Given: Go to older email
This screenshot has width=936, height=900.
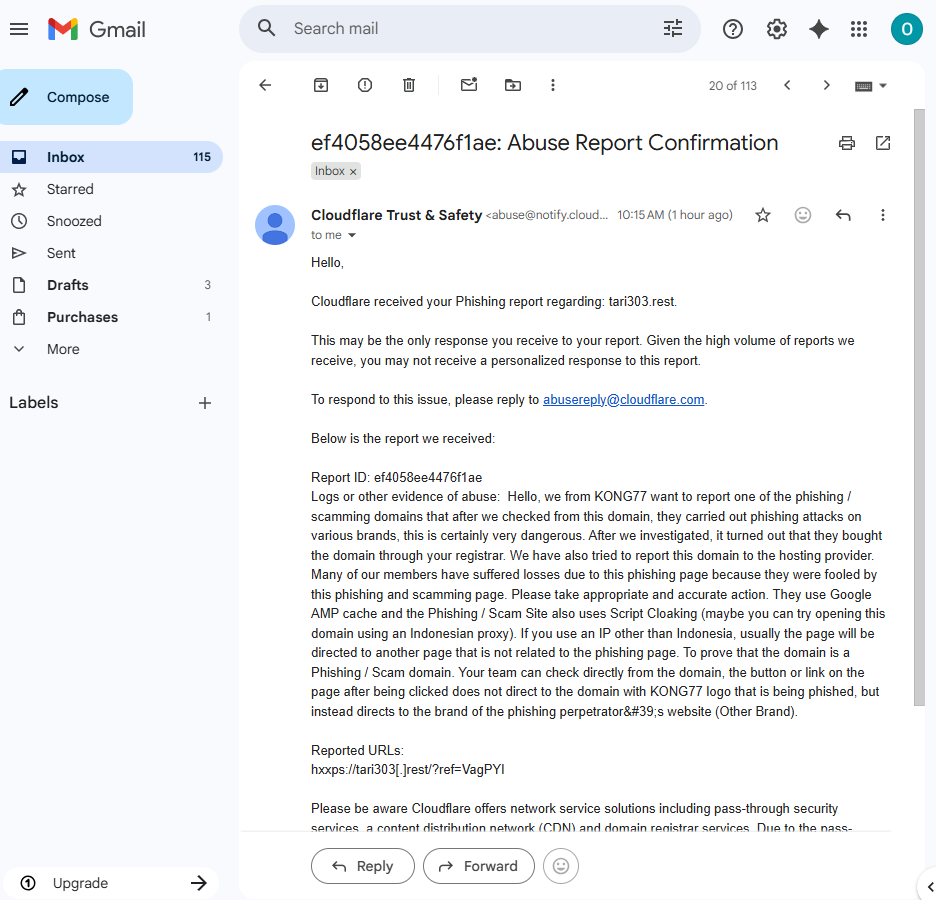Looking at the screenshot, I should [x=827, y=85].
